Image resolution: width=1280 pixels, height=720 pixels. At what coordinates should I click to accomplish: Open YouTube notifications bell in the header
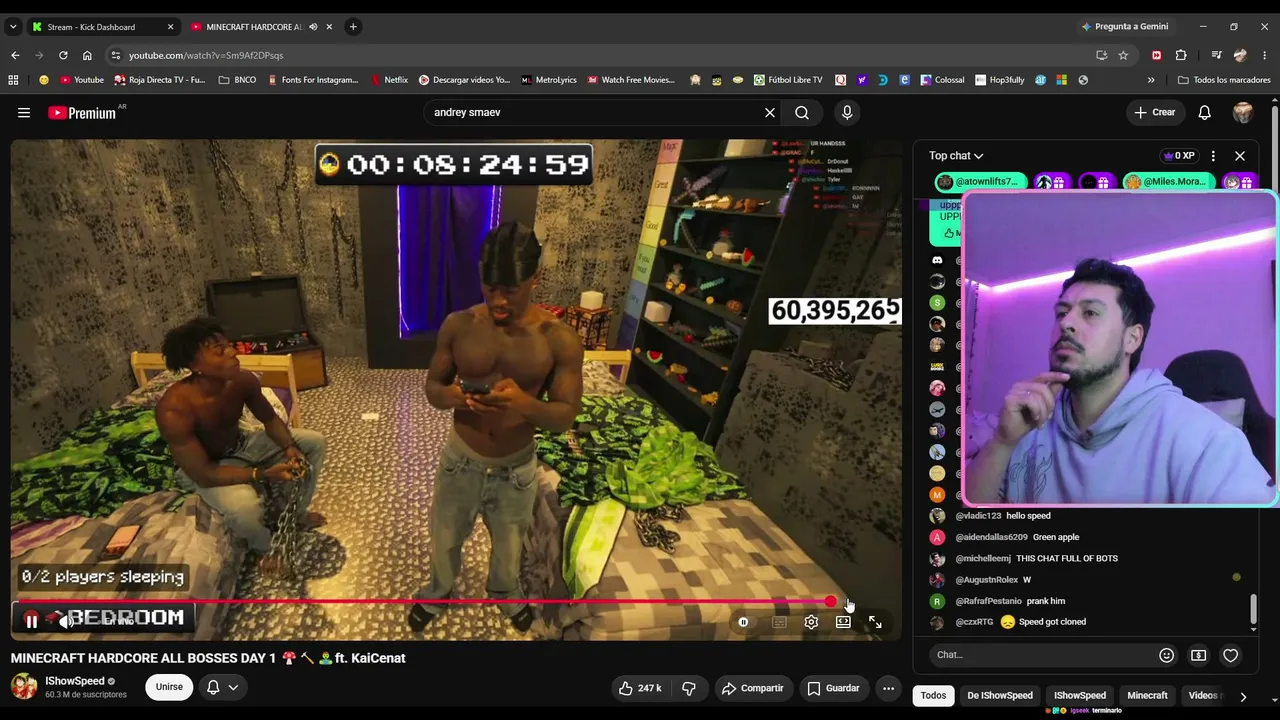1205,113
